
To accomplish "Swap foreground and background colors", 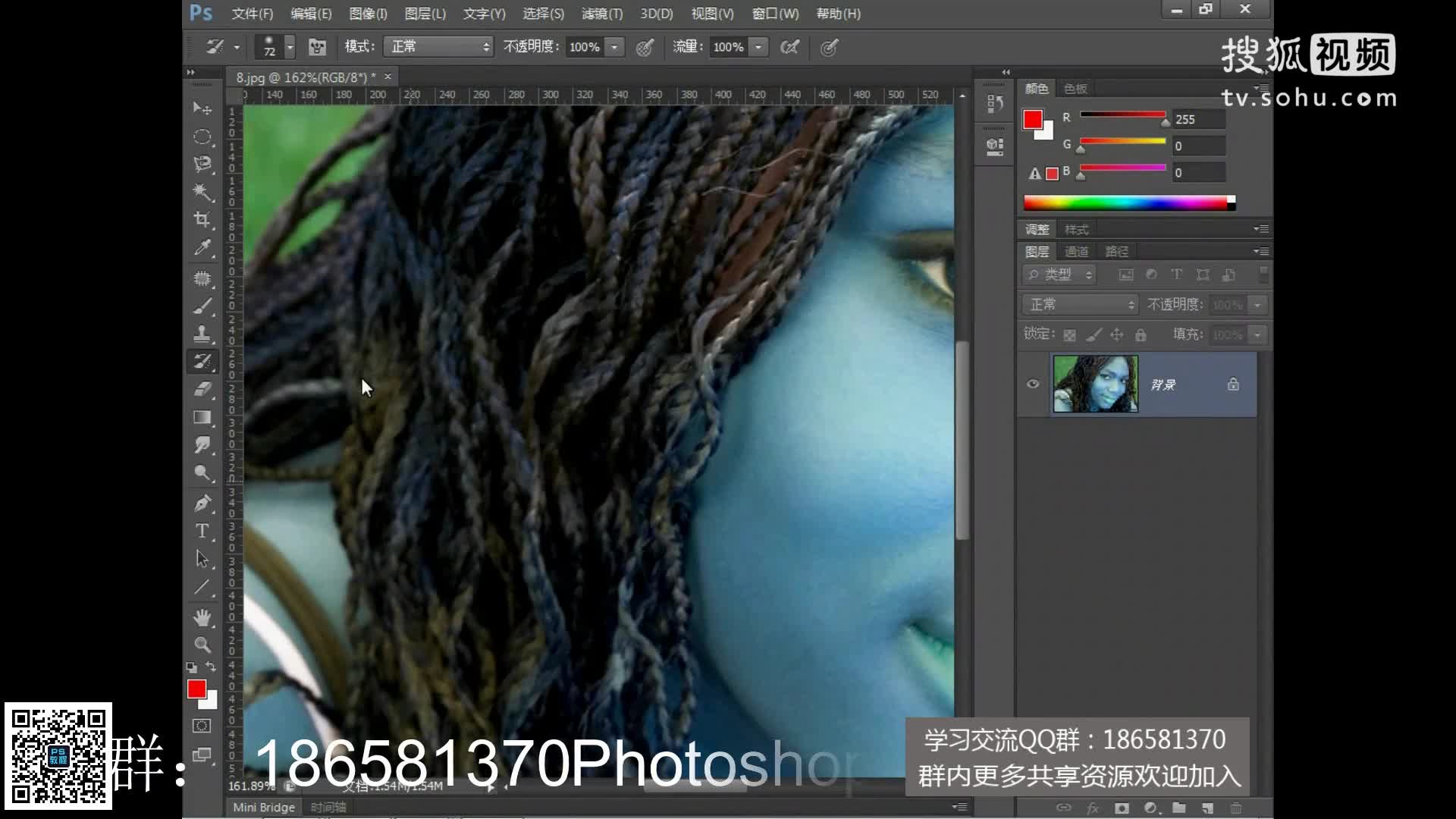I will [211, 667].
